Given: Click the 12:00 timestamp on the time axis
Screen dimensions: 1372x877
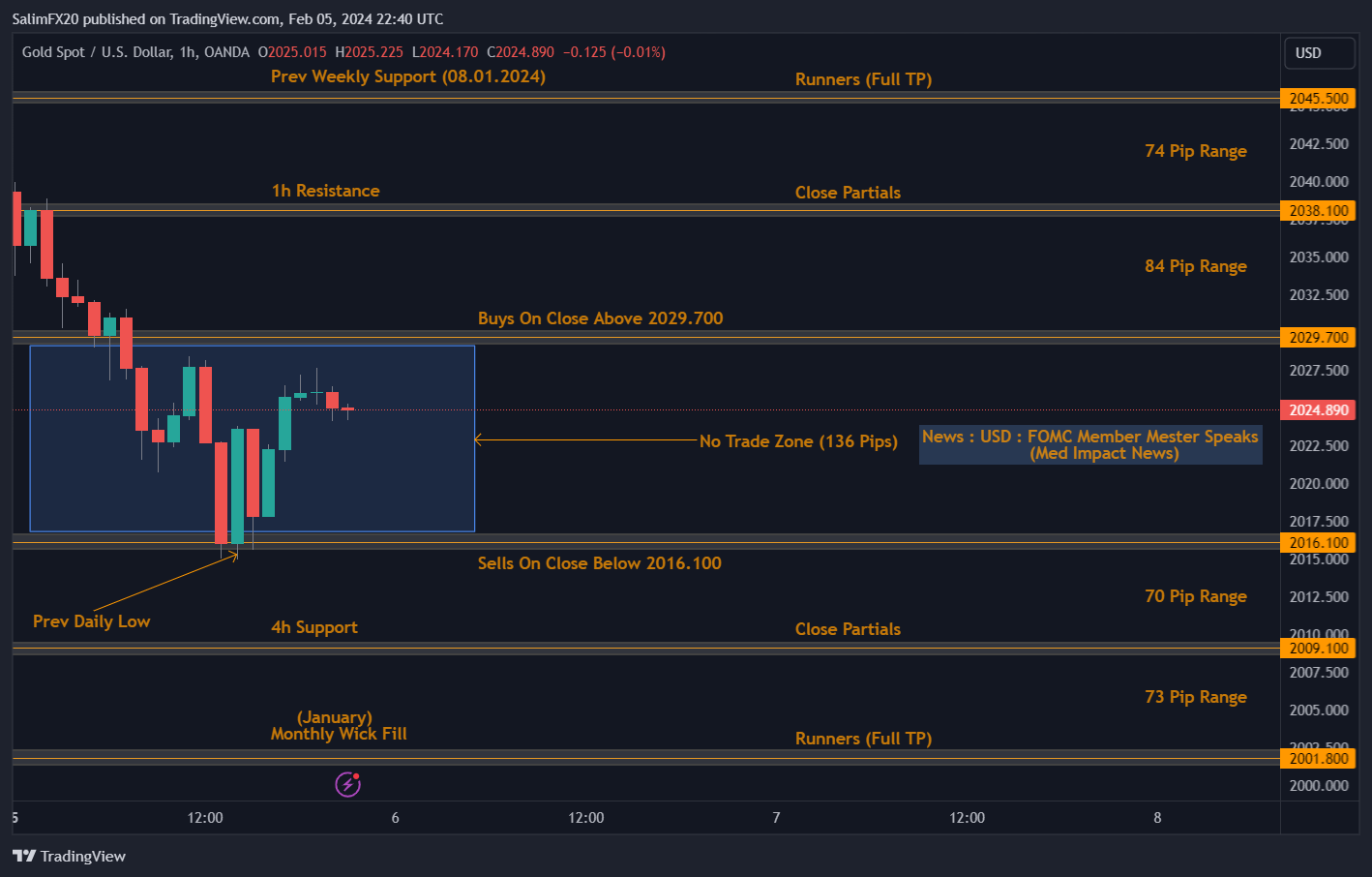Looking at the screenshot, I should click(x=204, y=817).
